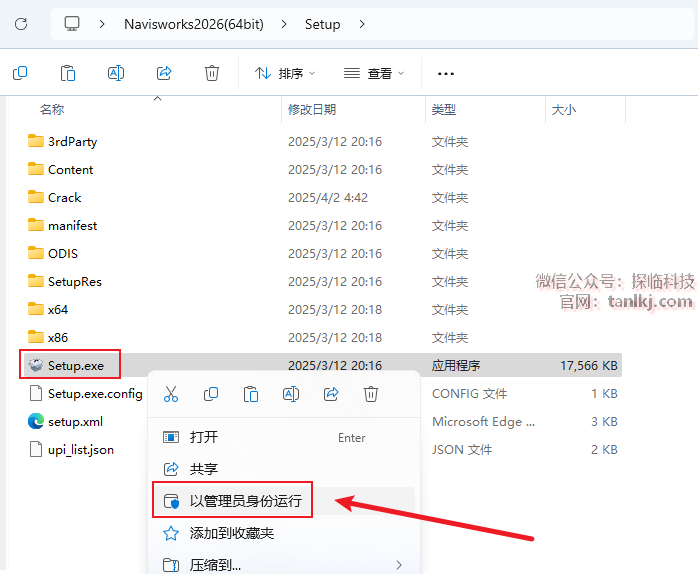Click the setup.xml Edge icon
This screenshot has height=574, width=698.
36,421
